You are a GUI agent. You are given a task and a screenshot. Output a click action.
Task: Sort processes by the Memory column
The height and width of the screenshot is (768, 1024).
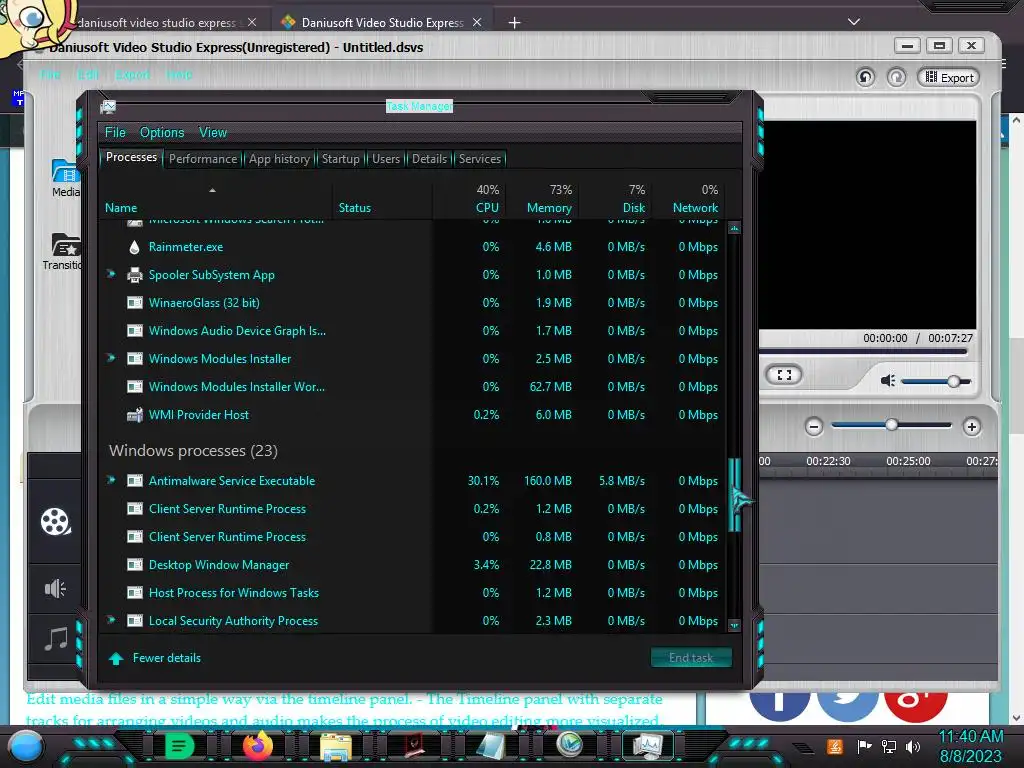pyautogui.click(x=542, y=199)
